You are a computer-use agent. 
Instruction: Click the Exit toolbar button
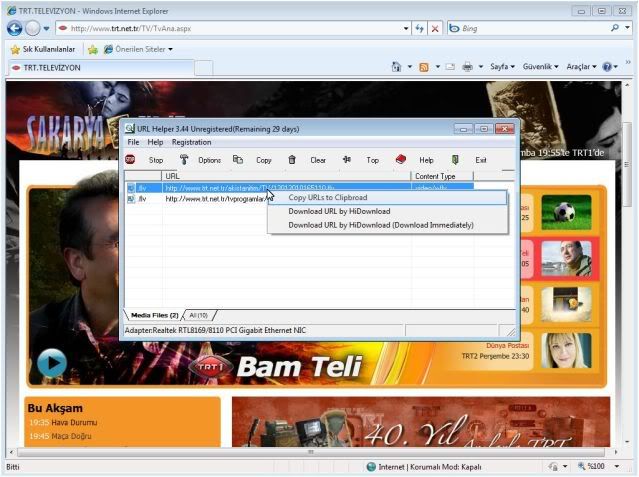point(471,160)
